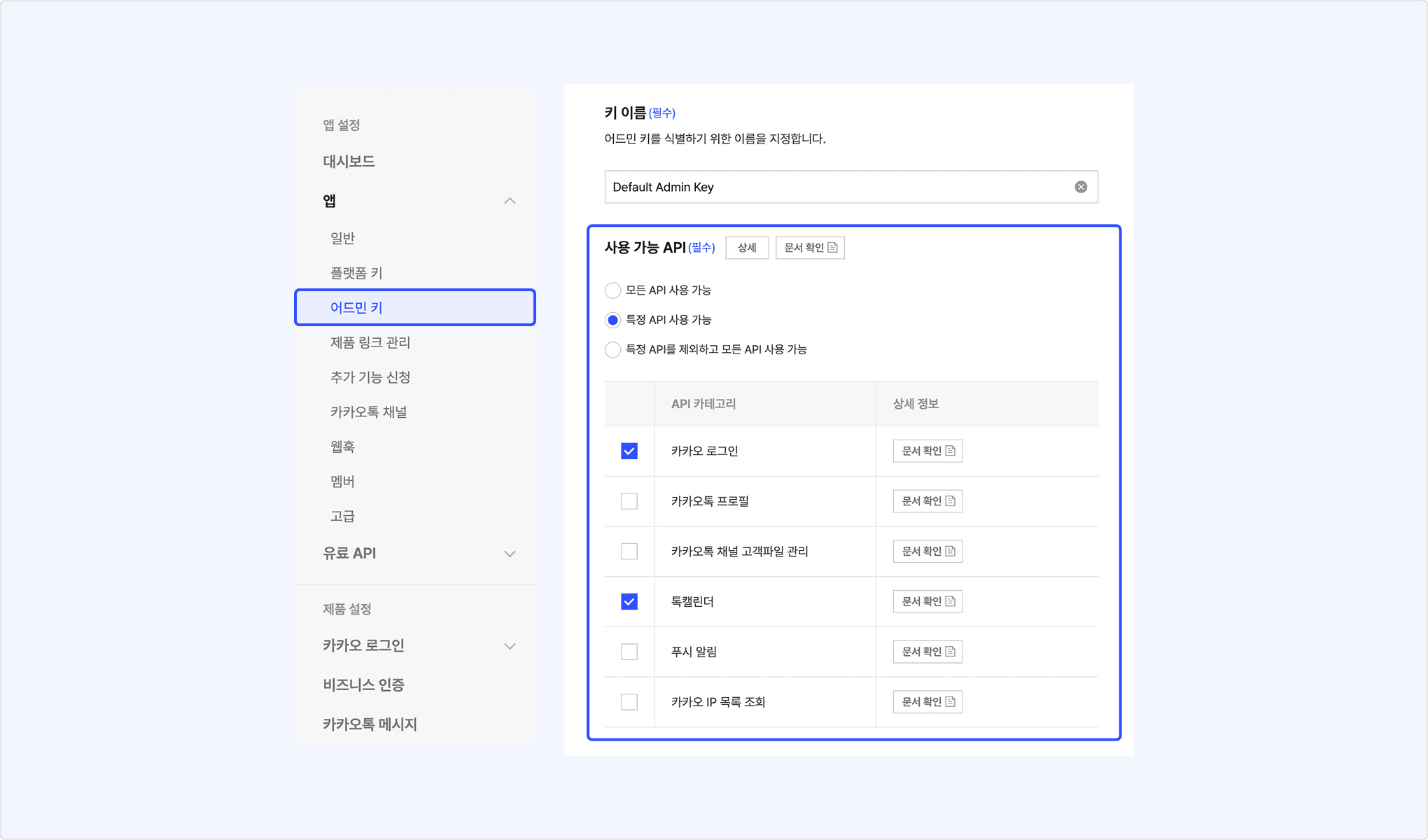
Task: Open docs for 카카오 IP 목록 조회 row
Action: tap(927, 702)
